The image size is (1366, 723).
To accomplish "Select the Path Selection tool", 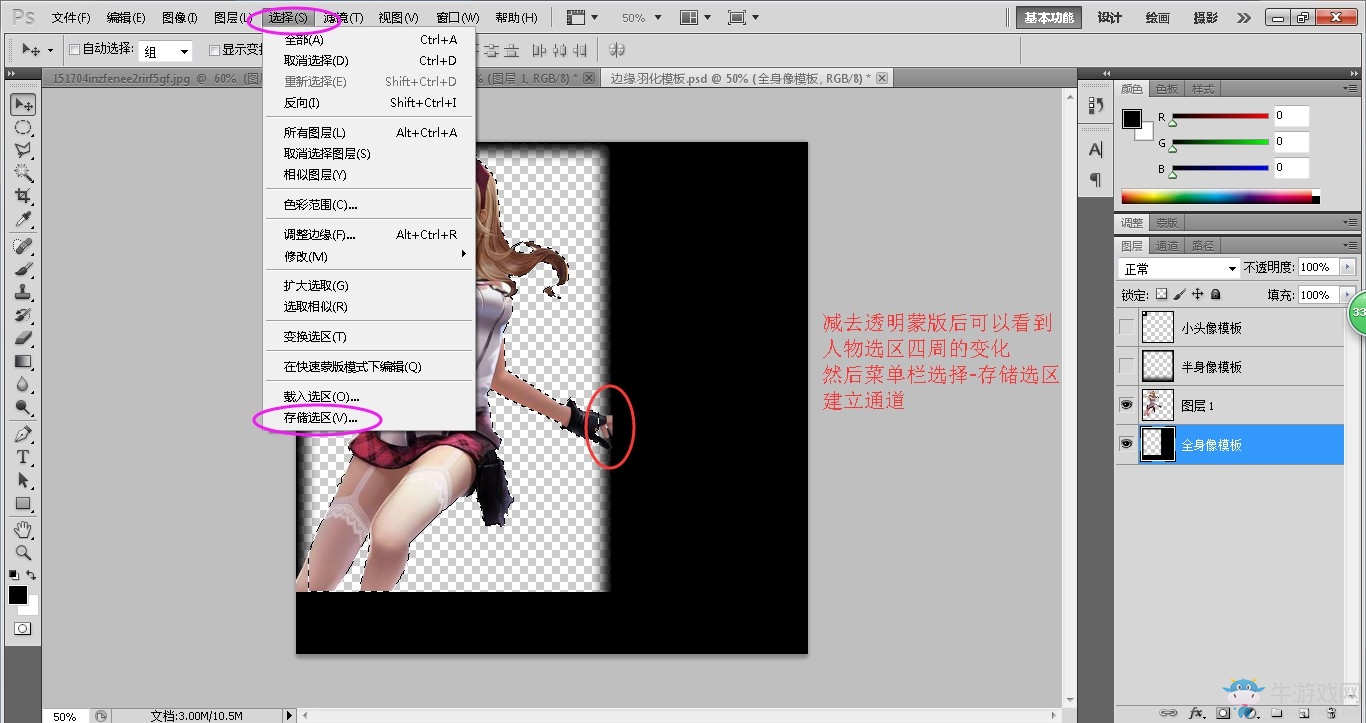I will click(23, 480).
